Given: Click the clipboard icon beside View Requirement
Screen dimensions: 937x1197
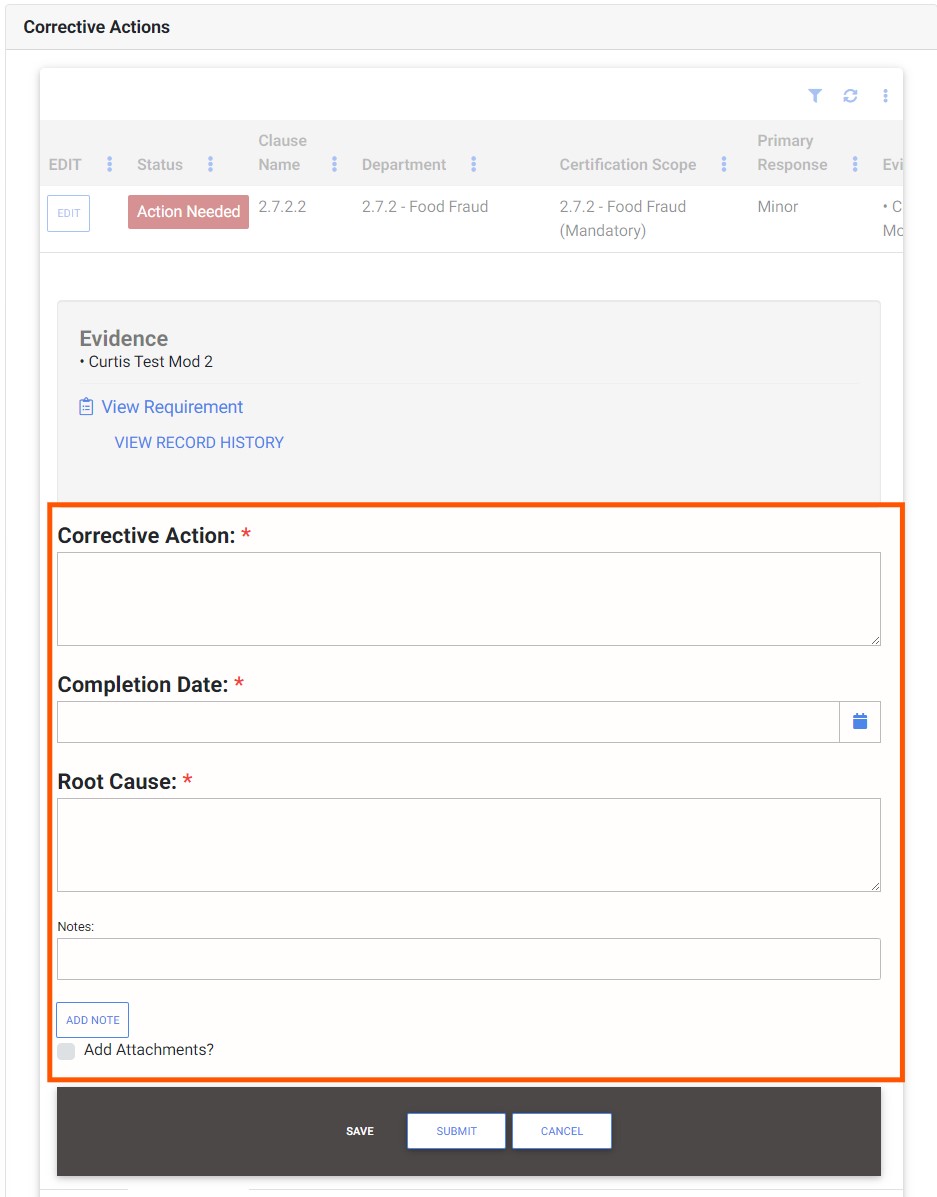Looking at the screenshot, I should [x=86, y=407].
